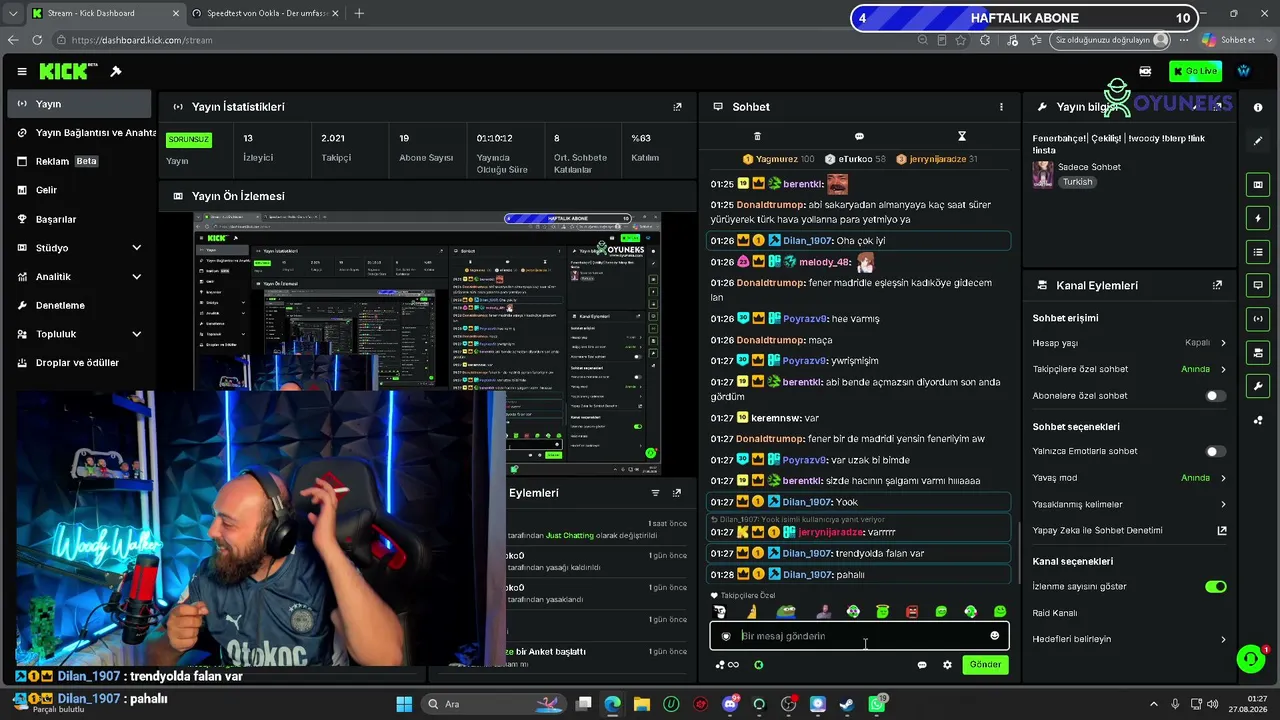Viewport: 1280px width, 720px height.
Task: Click the list icon in right toolbar
Action: pyautogui.click(x=1258, y=252)
